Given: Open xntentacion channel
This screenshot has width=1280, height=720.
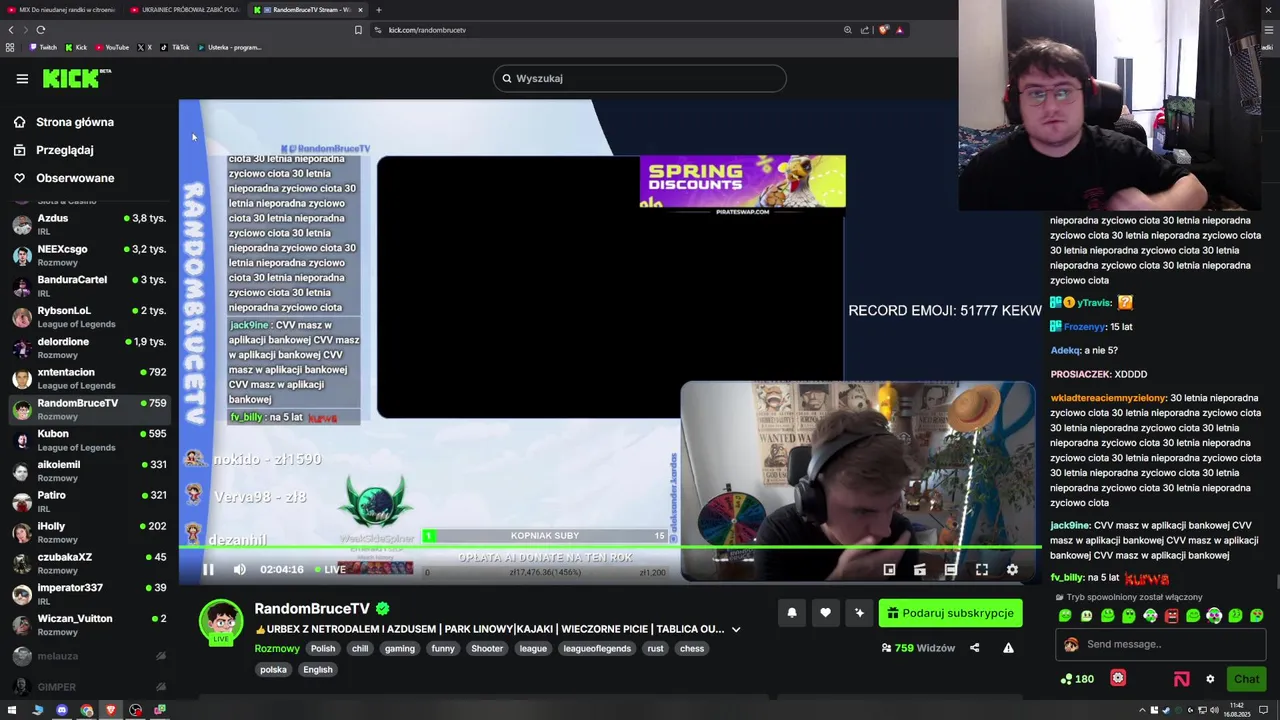Looking at the screenshot, I should click(x=89, y=379).
